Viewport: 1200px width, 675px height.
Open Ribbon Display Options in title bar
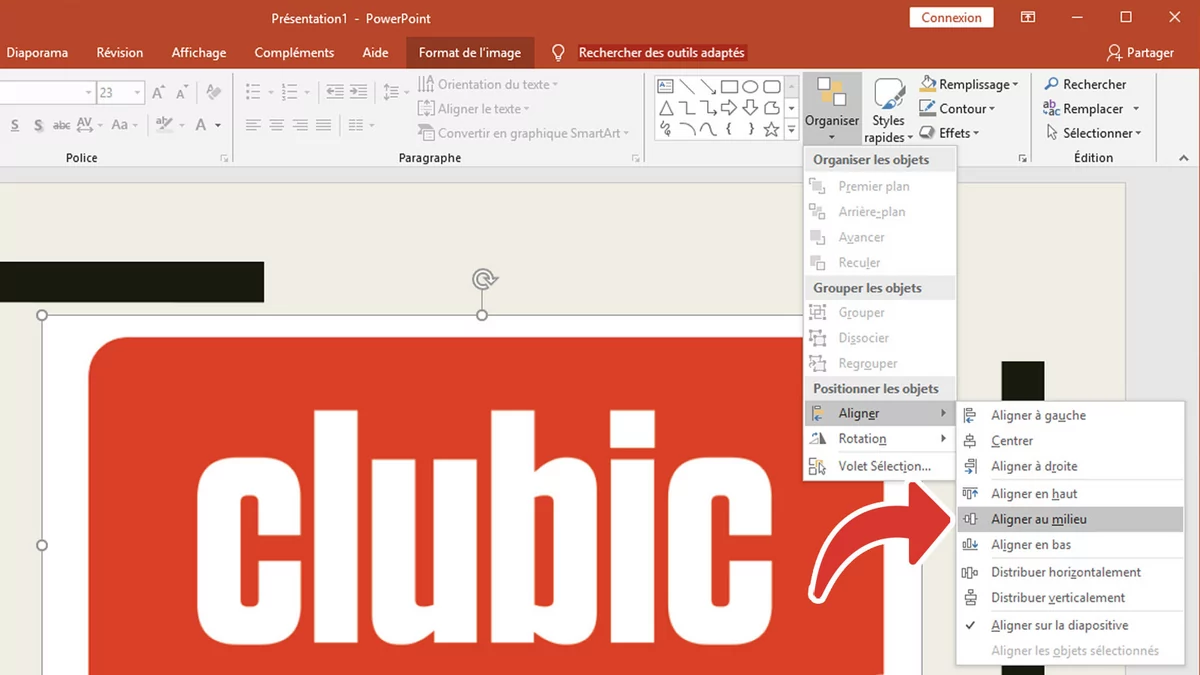click(1028, 17)
